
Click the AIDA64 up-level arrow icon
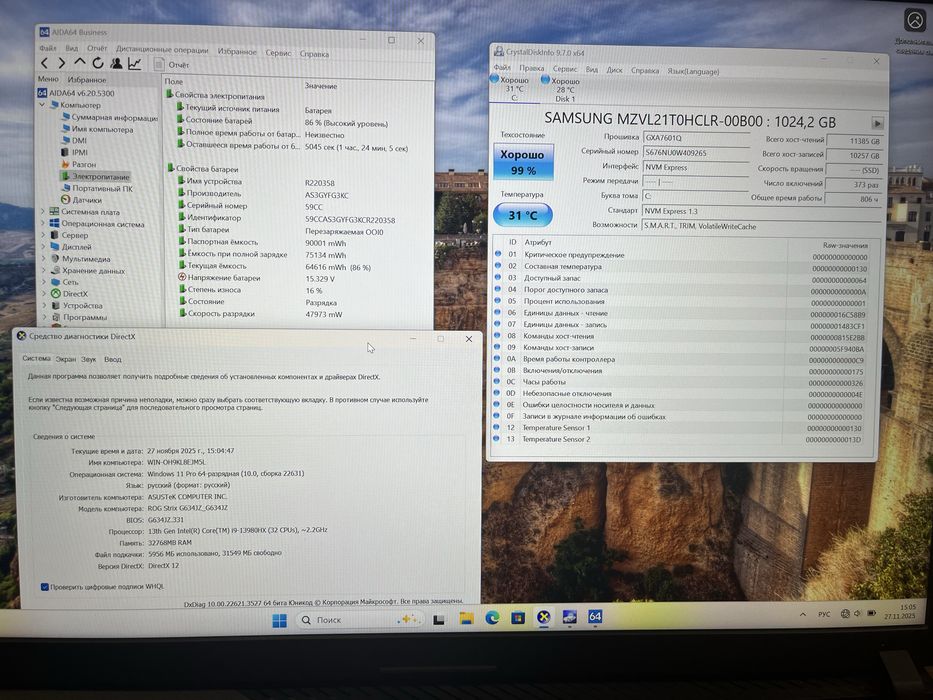(x=80, y=62)
